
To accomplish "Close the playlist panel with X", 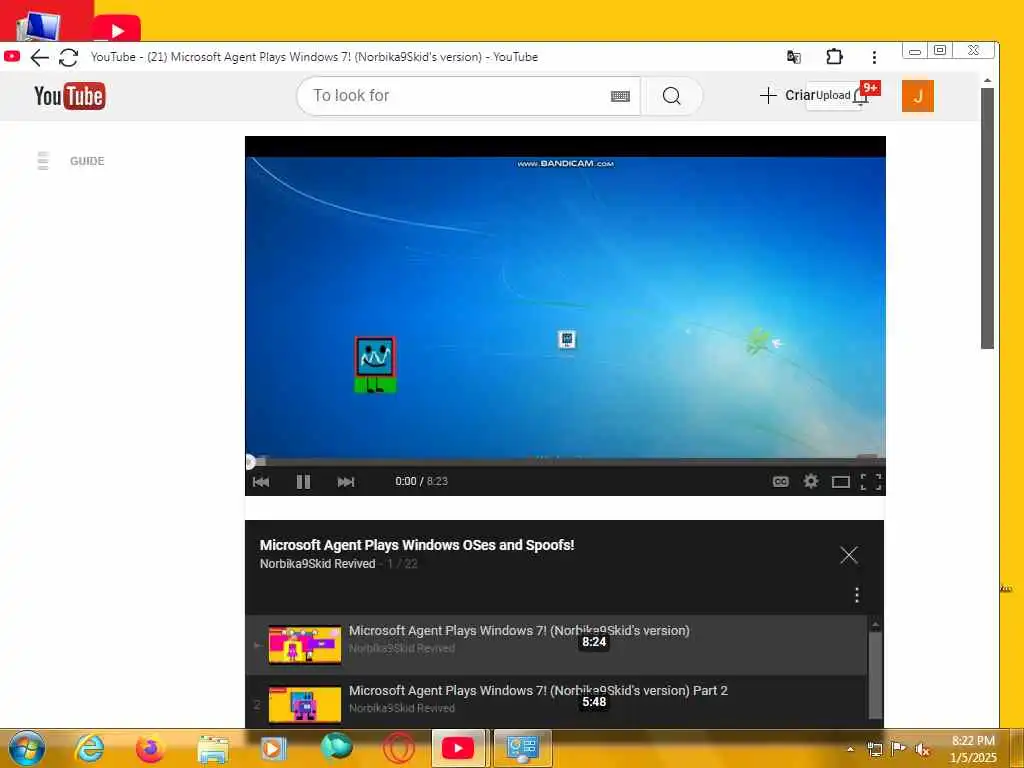I will tap(849, 555).
